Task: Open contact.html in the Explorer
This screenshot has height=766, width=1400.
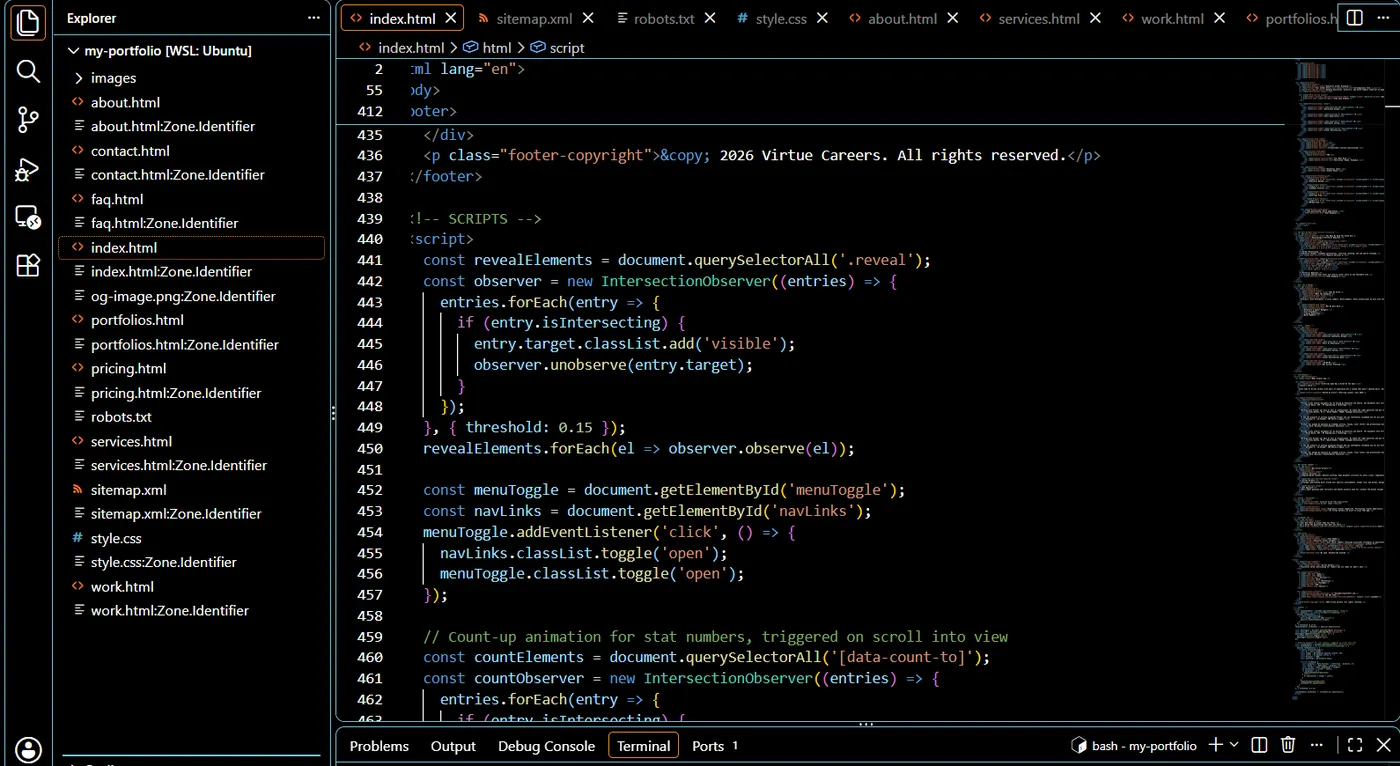Action: 130,151
